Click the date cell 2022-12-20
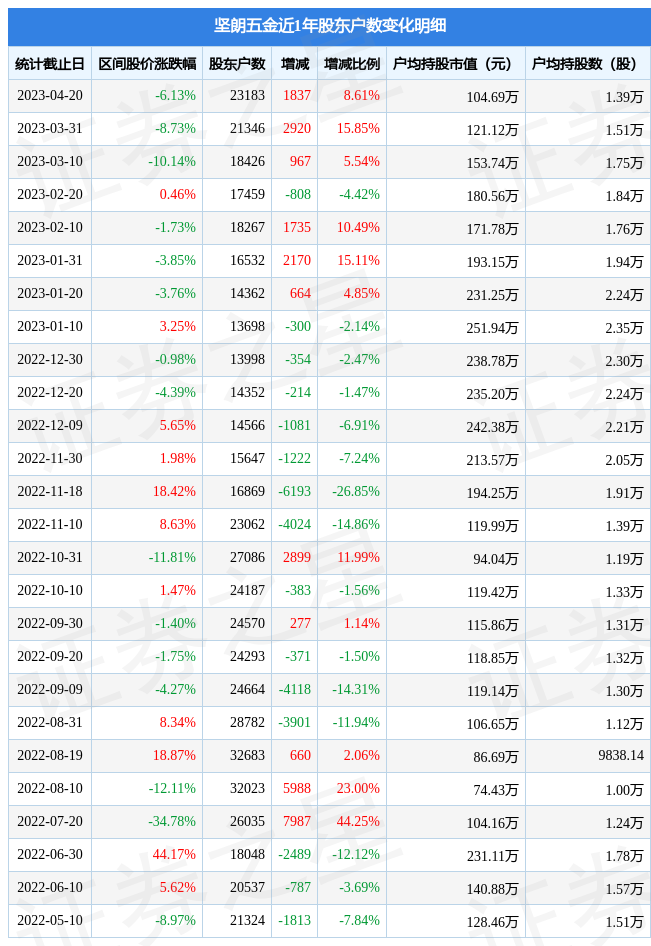This screenshot has width=651, height=946. (x=50, y=393)
